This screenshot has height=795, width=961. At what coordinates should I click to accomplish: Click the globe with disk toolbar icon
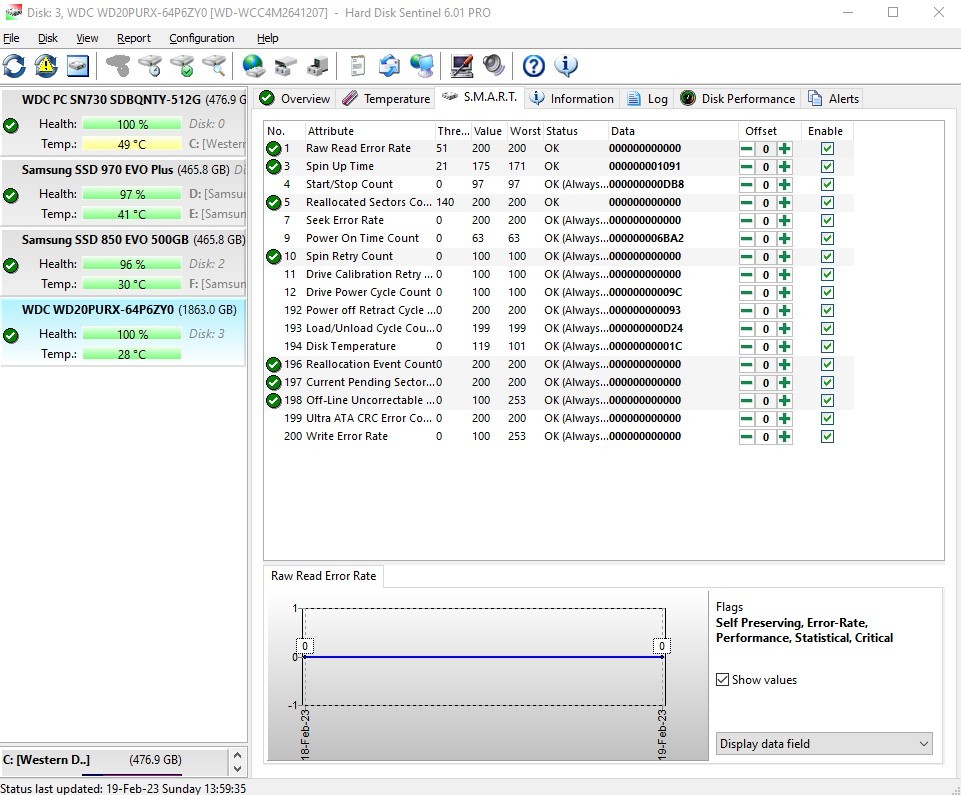pos(254,66)
